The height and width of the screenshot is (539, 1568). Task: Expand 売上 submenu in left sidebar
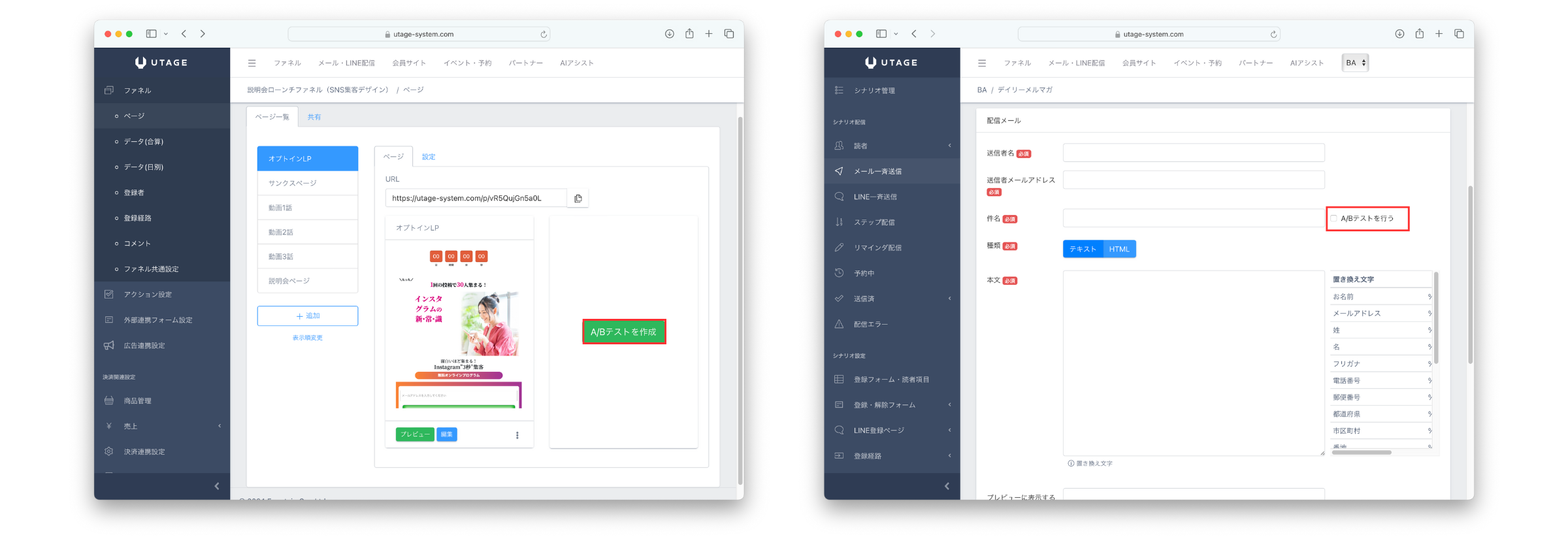click(220, 426)
